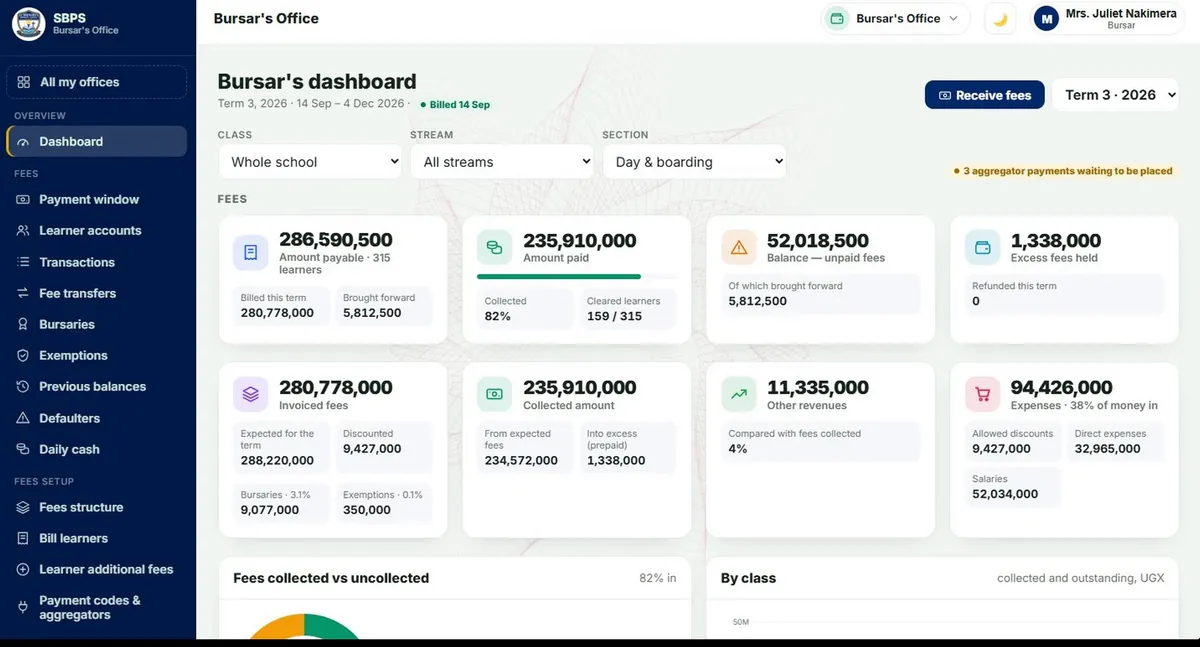Screen dimensions: 1200x647
Task: Click the Billed 14 Sep status badge
Action: (x=455, y=104)
